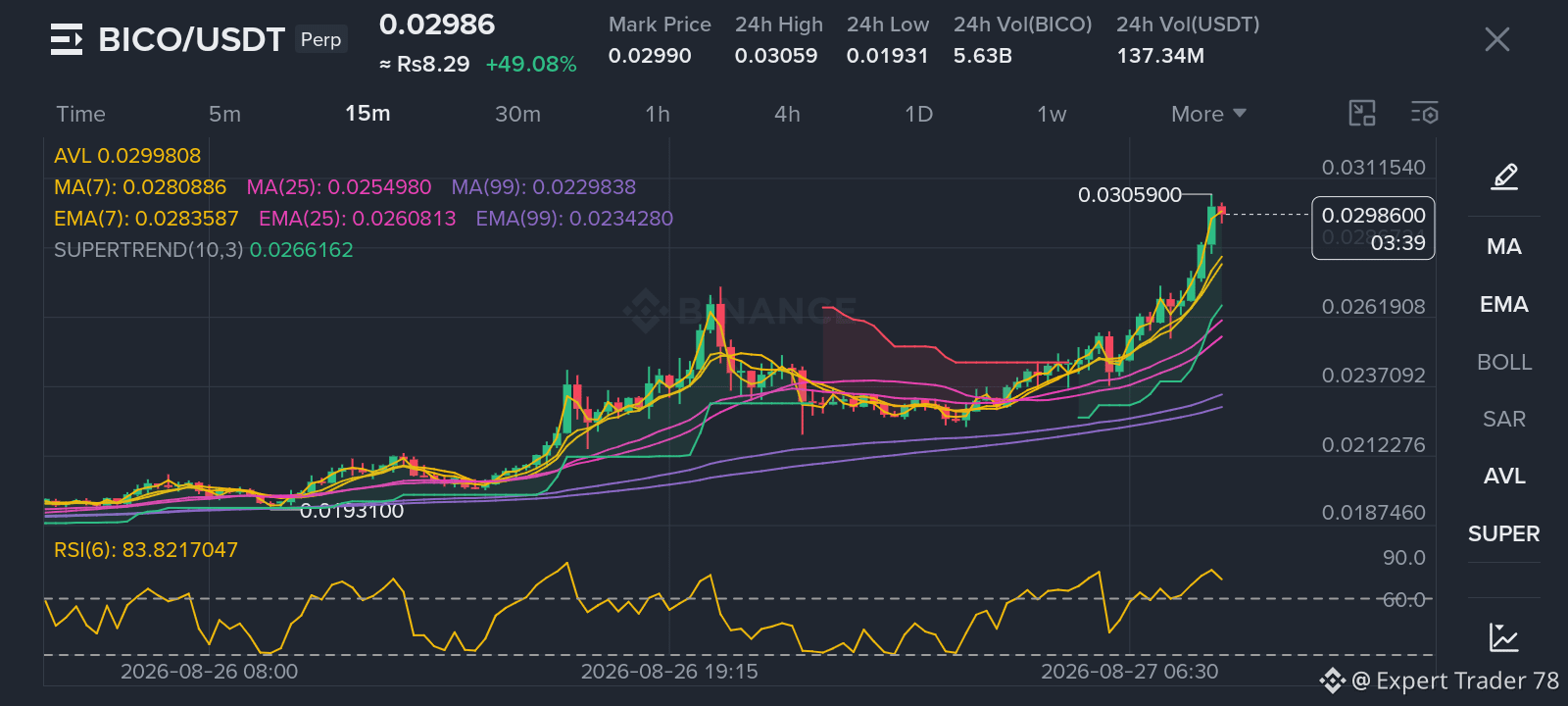1568x706 pixels.
Task: Click the 24h High value 0.03059
Action: click(x=776, y=56)
